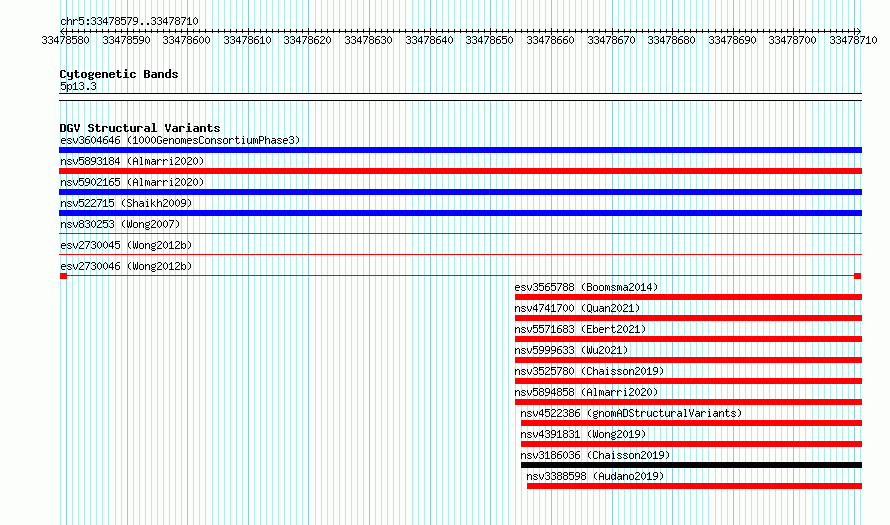Screen dimensions: 890x525
Task: Open nsv5571683 (Ebert2021) label
Action: tap(580, 329)
